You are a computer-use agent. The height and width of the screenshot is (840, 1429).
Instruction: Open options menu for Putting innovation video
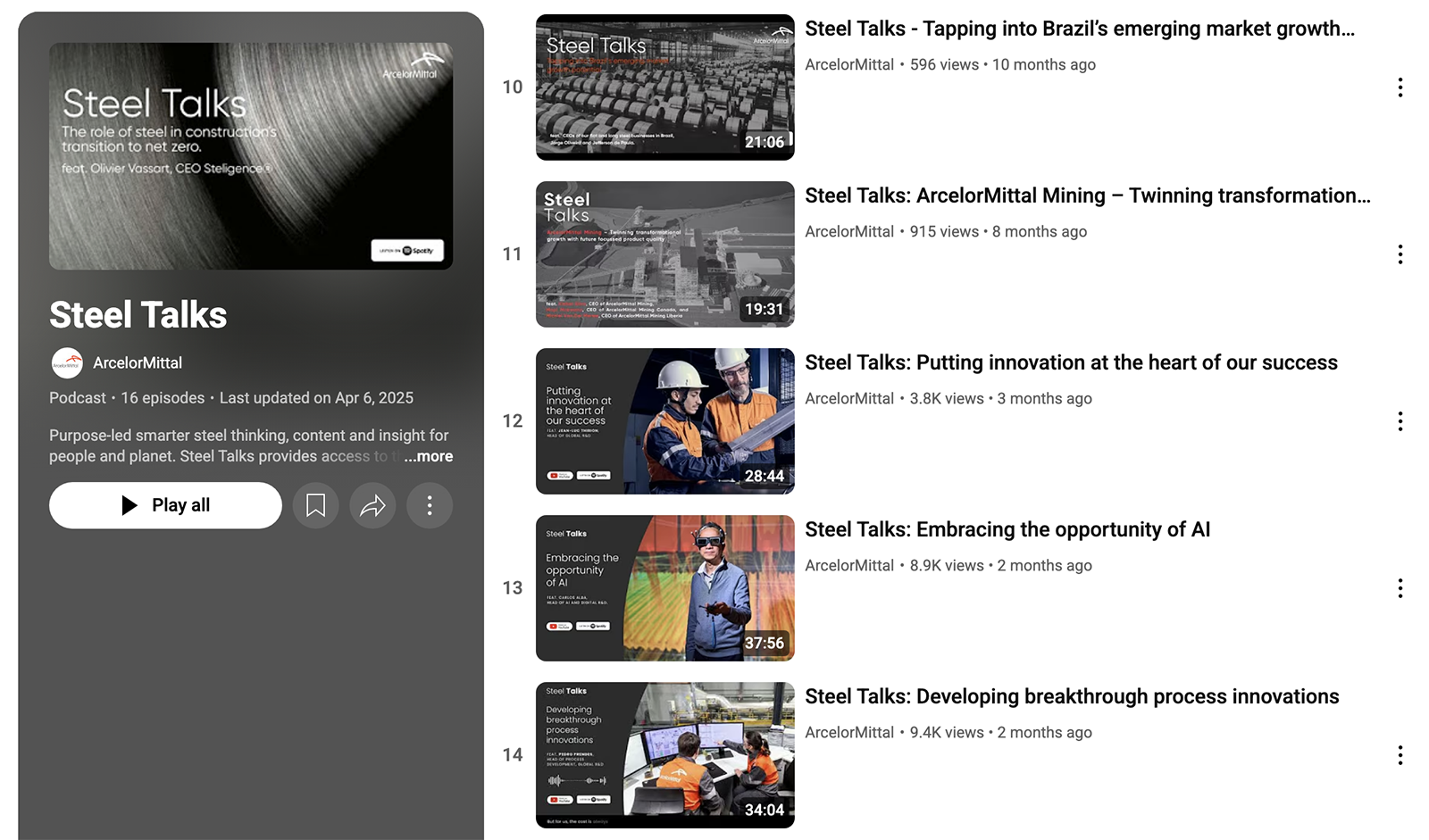point(1400,421)
